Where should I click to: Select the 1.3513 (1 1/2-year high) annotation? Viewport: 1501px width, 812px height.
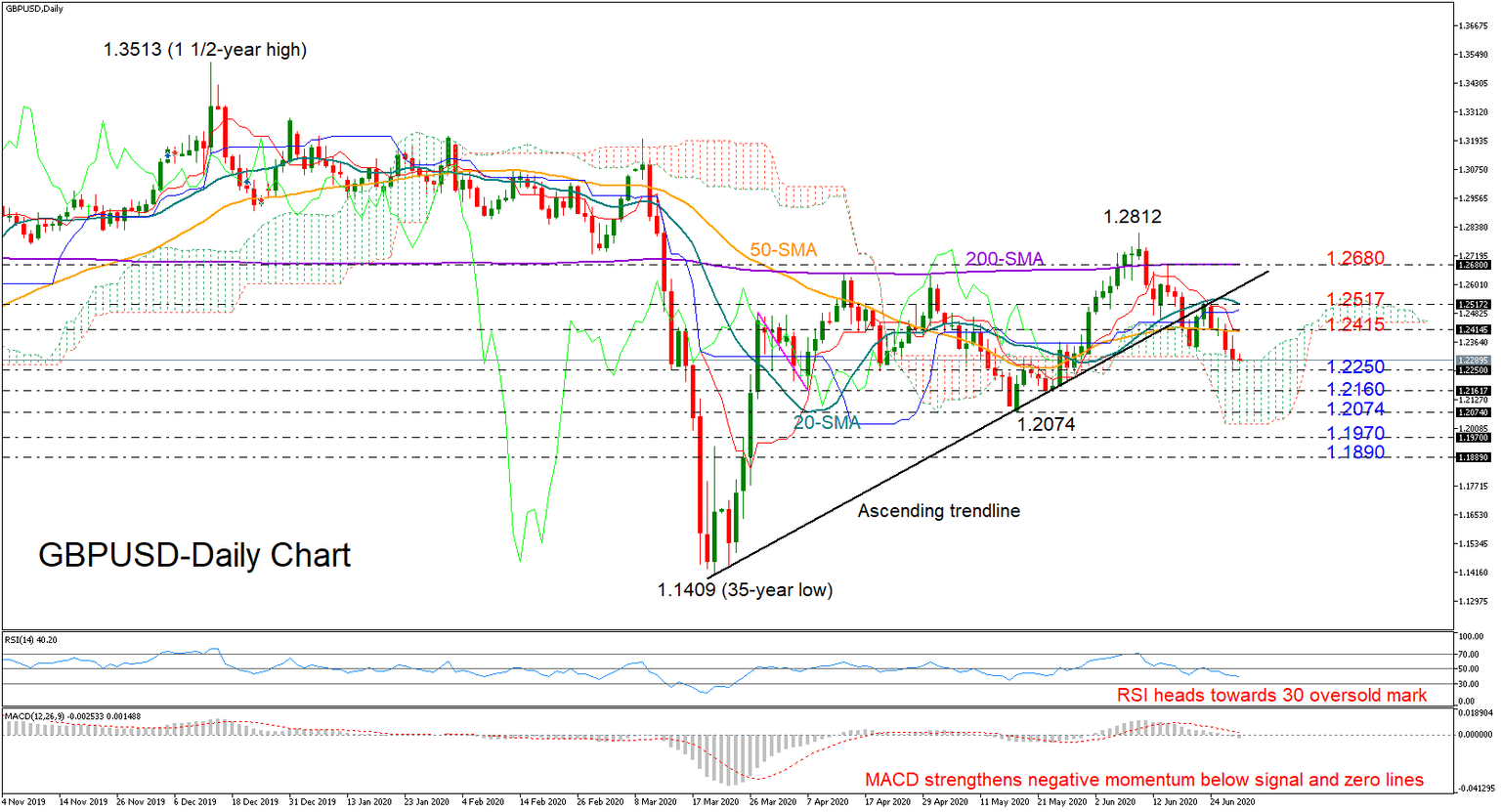pyautogui.click(x=204, y=50)
